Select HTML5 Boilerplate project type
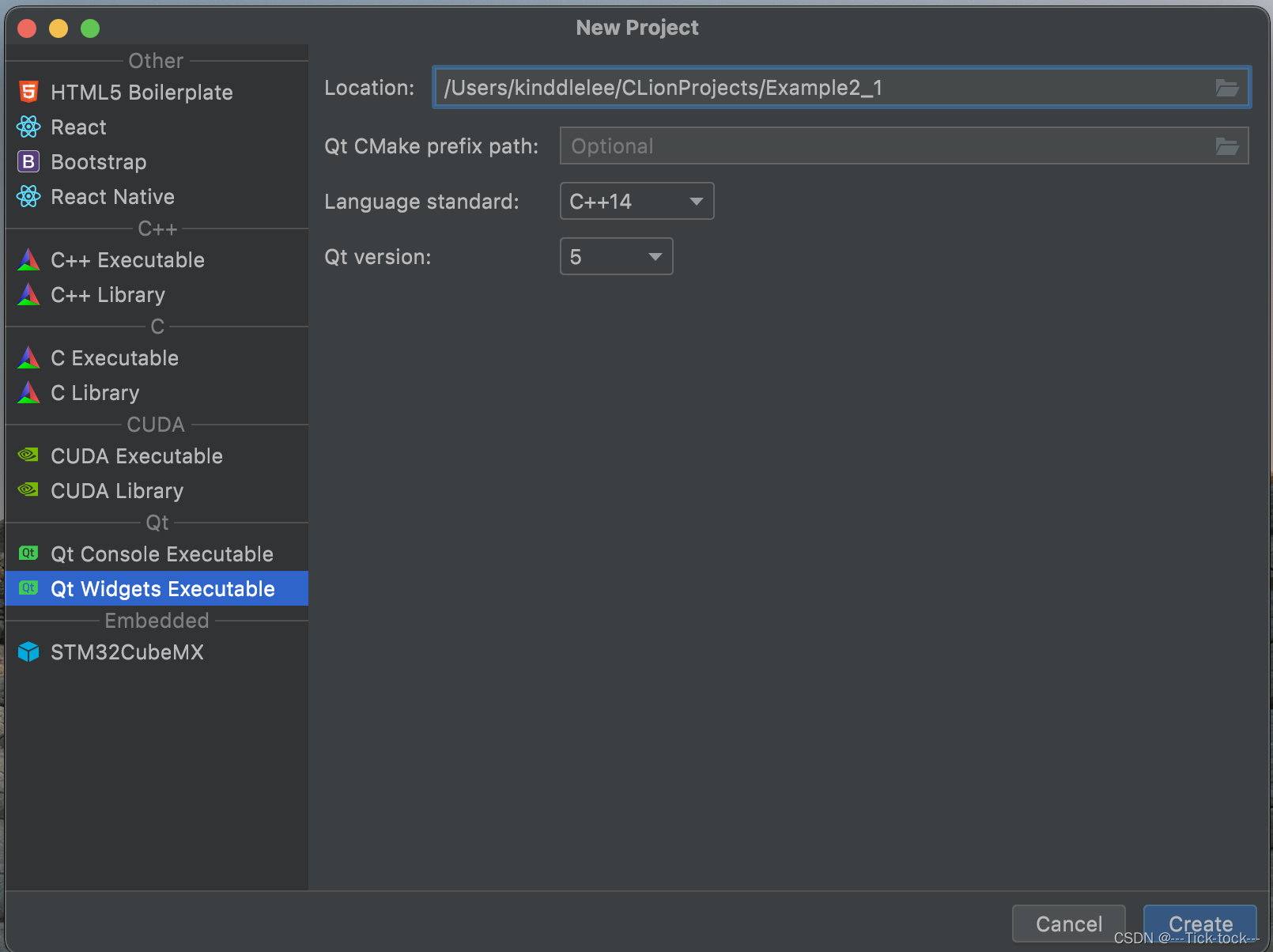1273x952 pixels. pyautogui.click(x=157, y=92)
